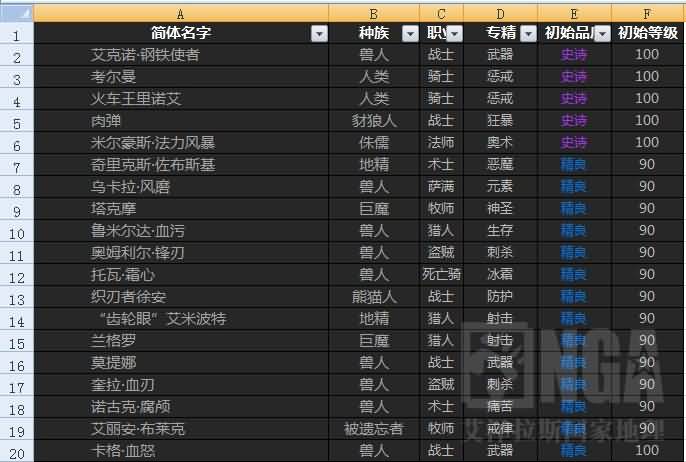This screenshot has height=462, width=686.
Task: Click cell 奇里克斯·佐布斯基
Action: tap(181, 165)
